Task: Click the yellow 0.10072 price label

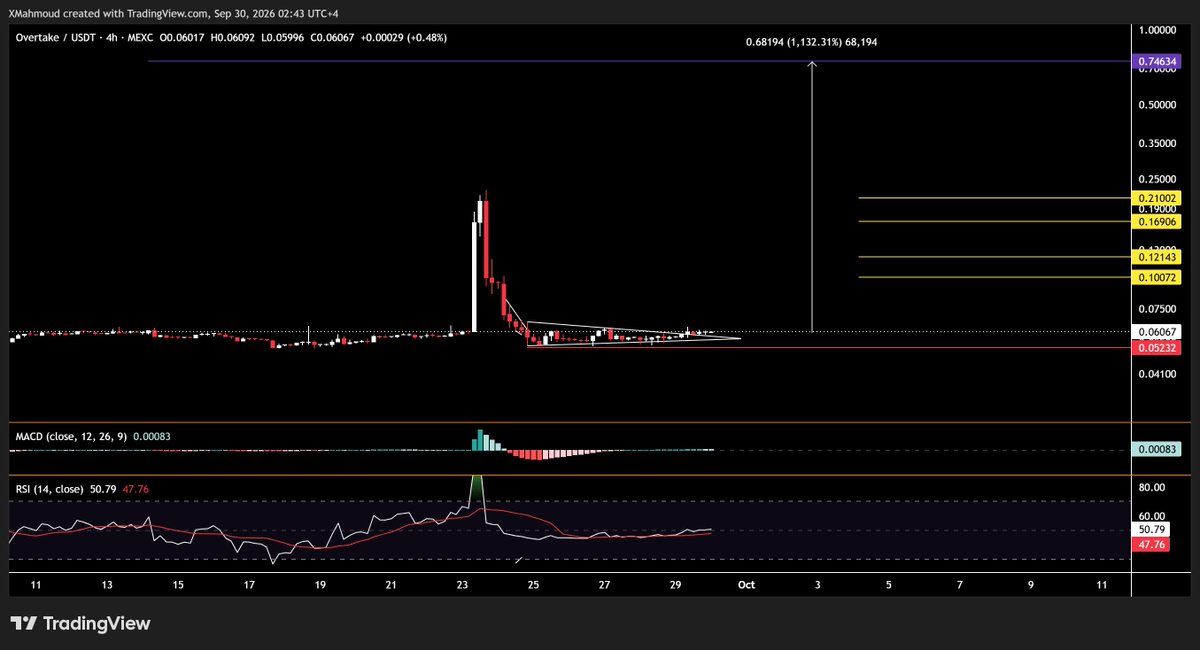Action: pyautogui.click(x=1155, y=277)
